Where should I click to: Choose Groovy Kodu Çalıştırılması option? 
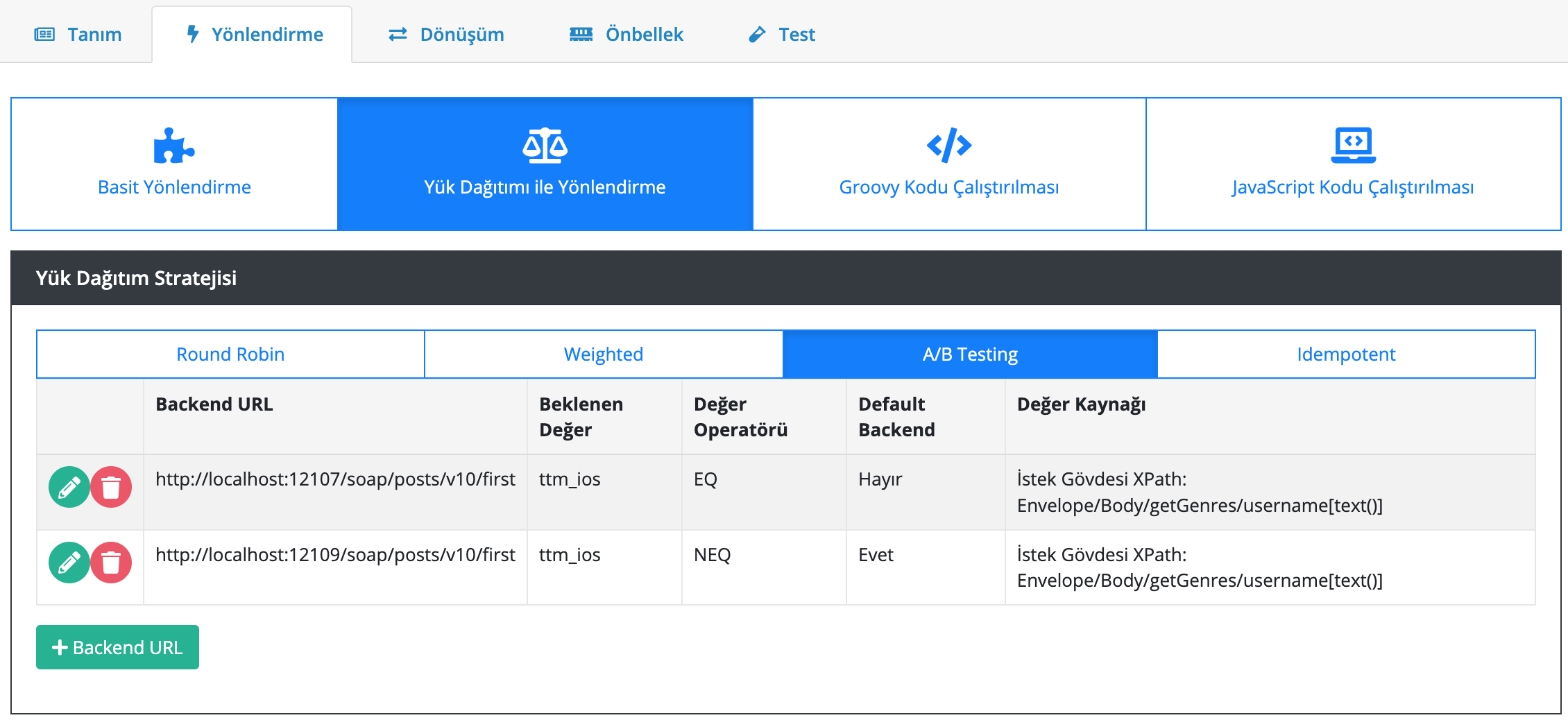point(949,164)
